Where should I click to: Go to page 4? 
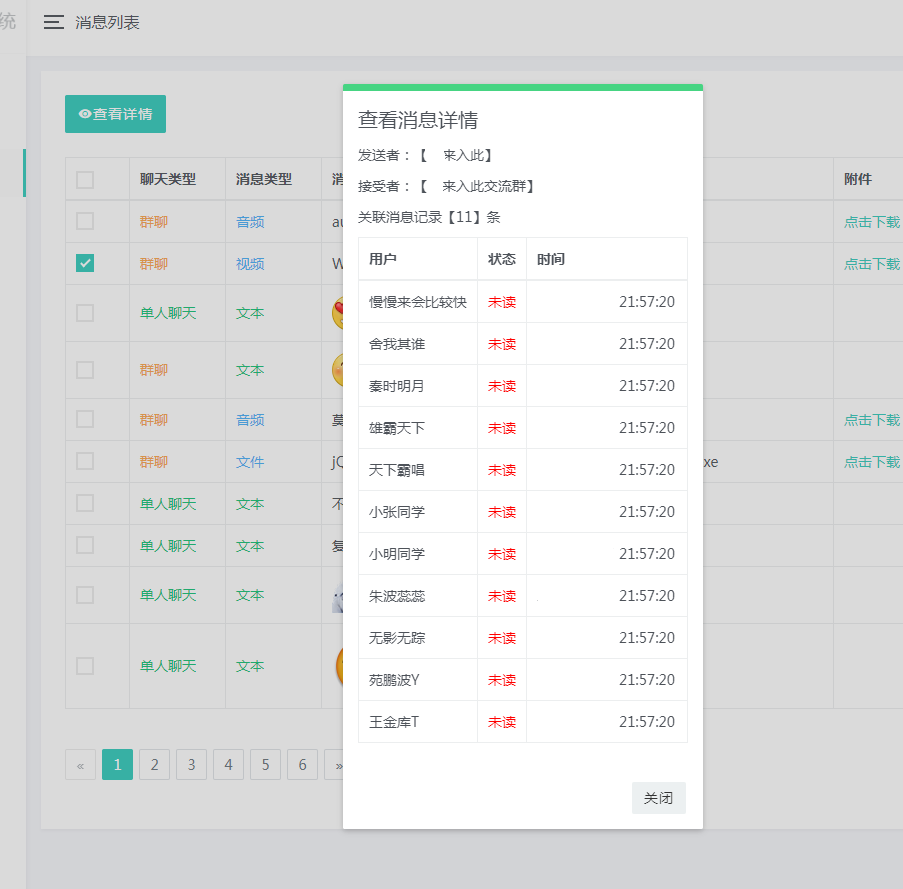click(229, 765)
